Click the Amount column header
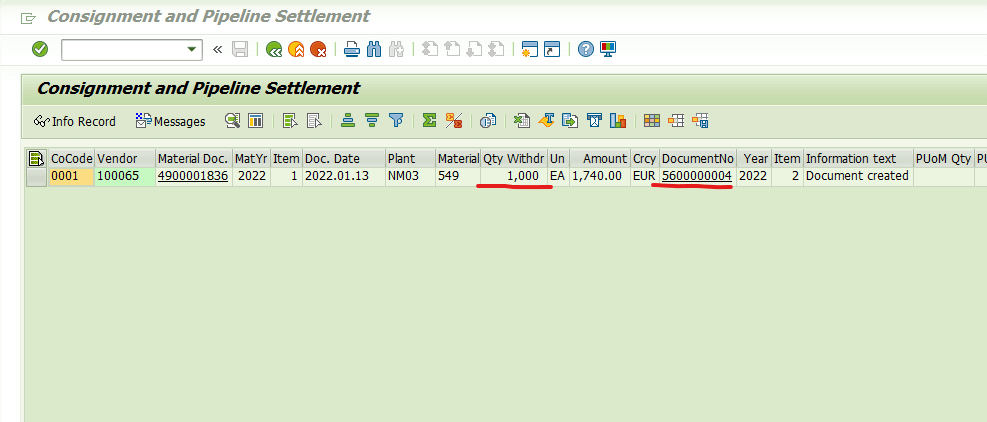This screenshot has width=987, height=422. [x=599, y=159]
